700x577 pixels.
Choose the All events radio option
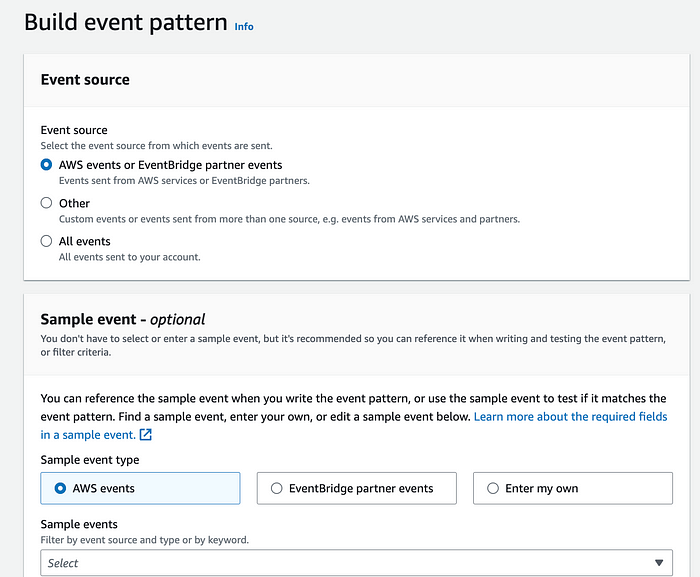[46, 241]
